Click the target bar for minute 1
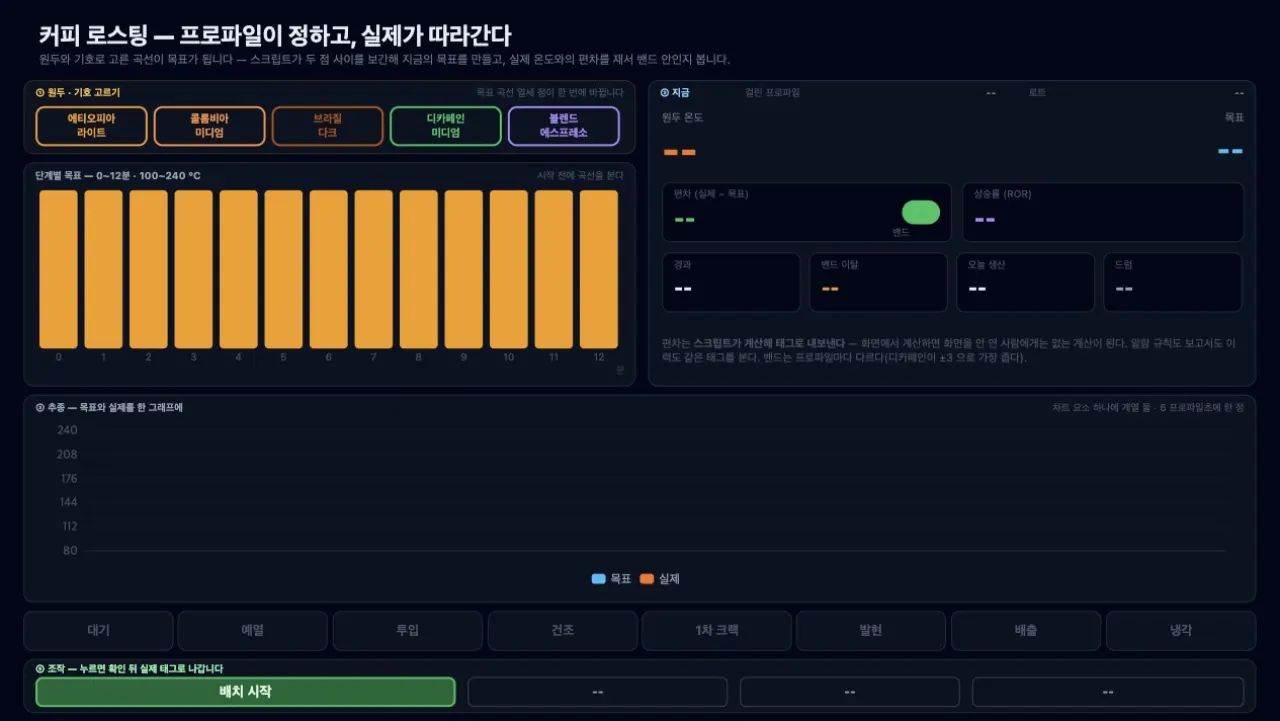 point(103,269)
